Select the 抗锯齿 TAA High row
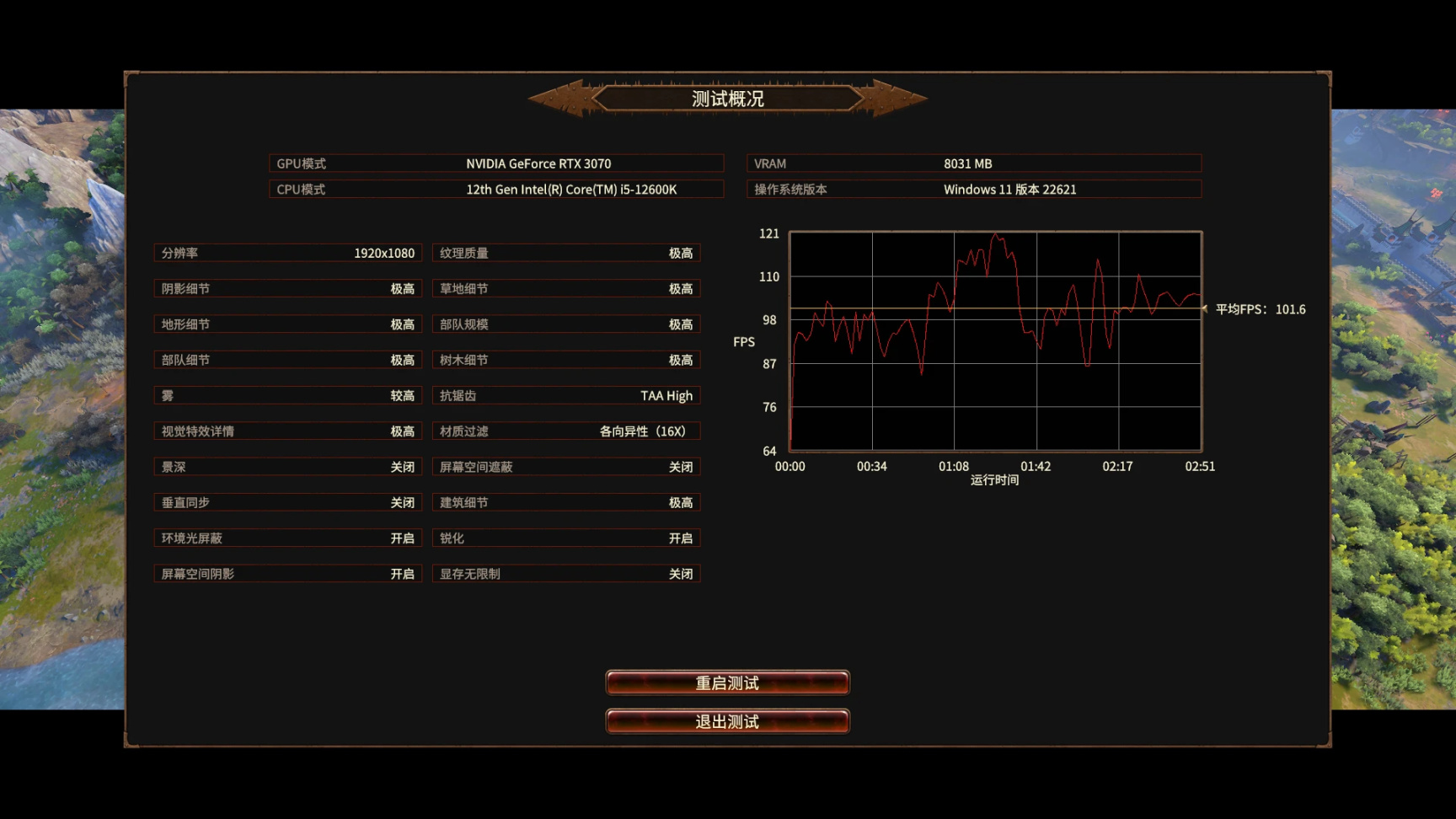Image resolution: width=1456 pixels, height=819 pixels. click(566, 395)
